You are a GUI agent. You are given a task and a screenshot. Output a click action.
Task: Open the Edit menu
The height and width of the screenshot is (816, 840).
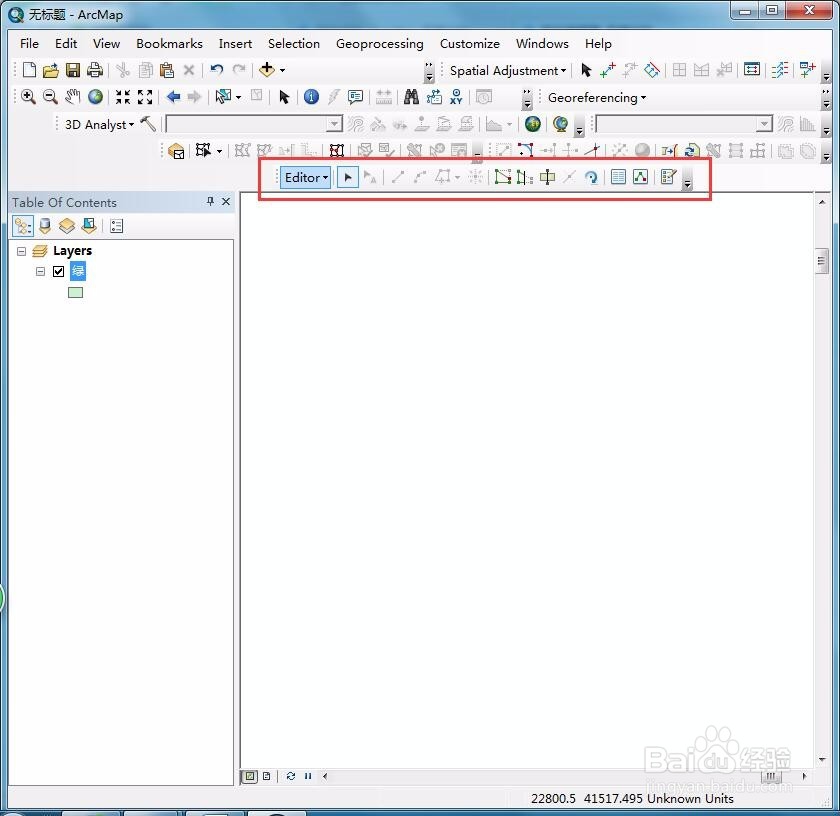tap(66, 43)
